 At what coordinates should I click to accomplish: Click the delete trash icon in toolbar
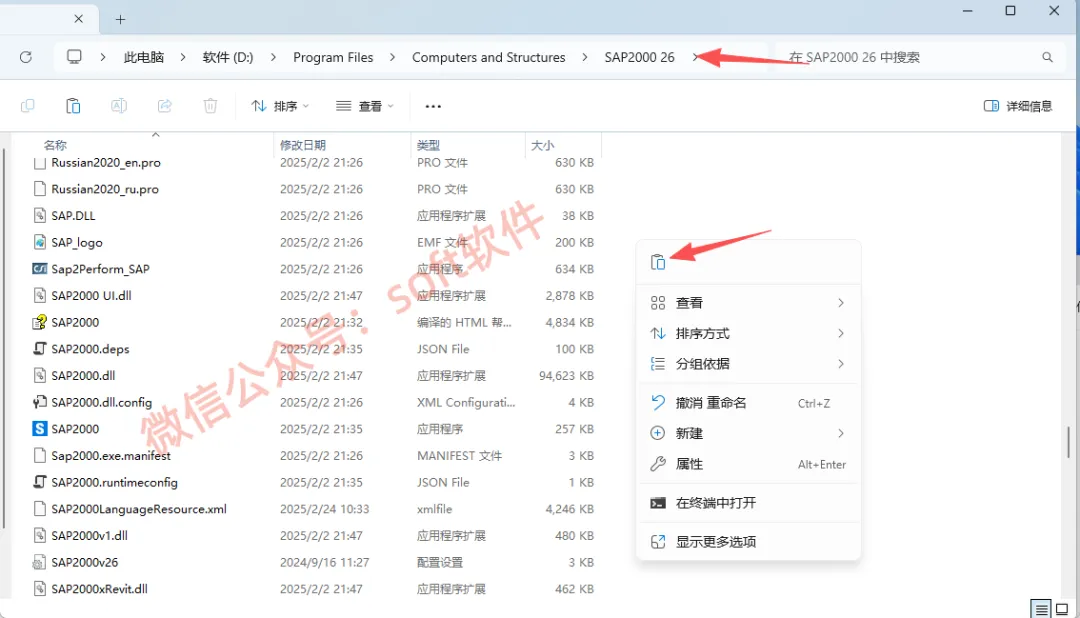coord(210,106)
